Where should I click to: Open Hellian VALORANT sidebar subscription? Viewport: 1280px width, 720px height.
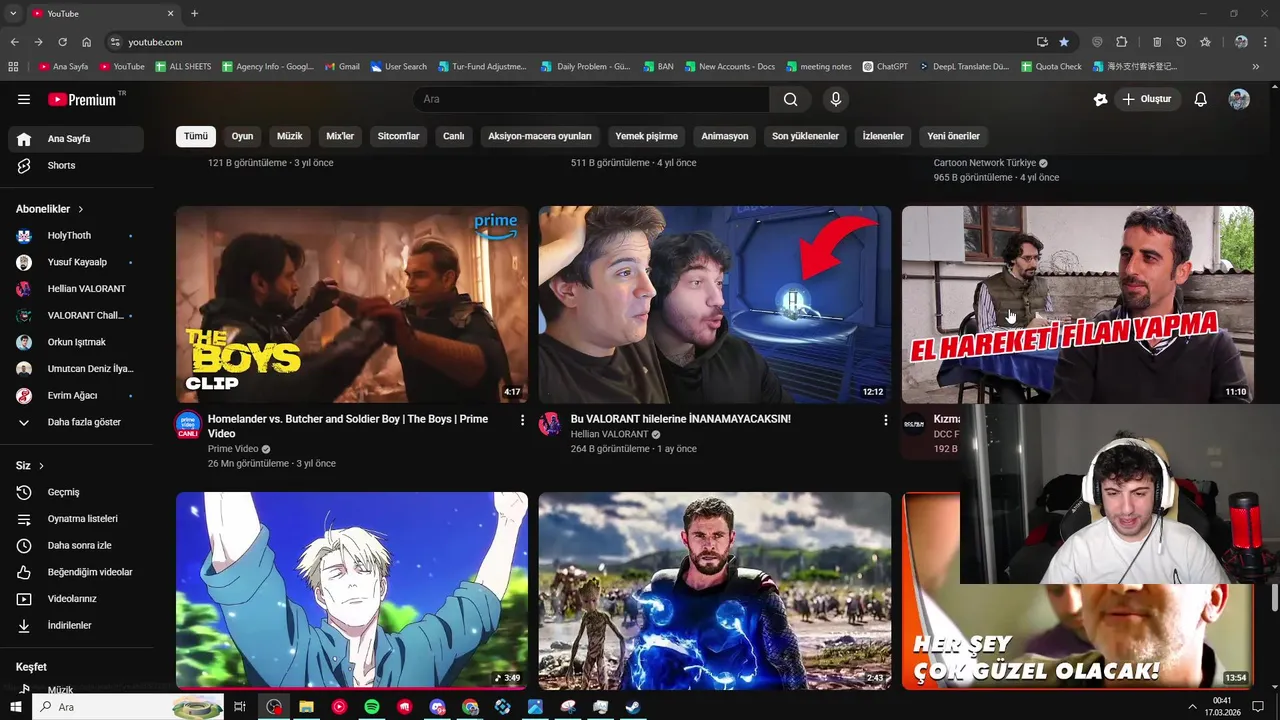pyautogui.click(x=76, y=289)
